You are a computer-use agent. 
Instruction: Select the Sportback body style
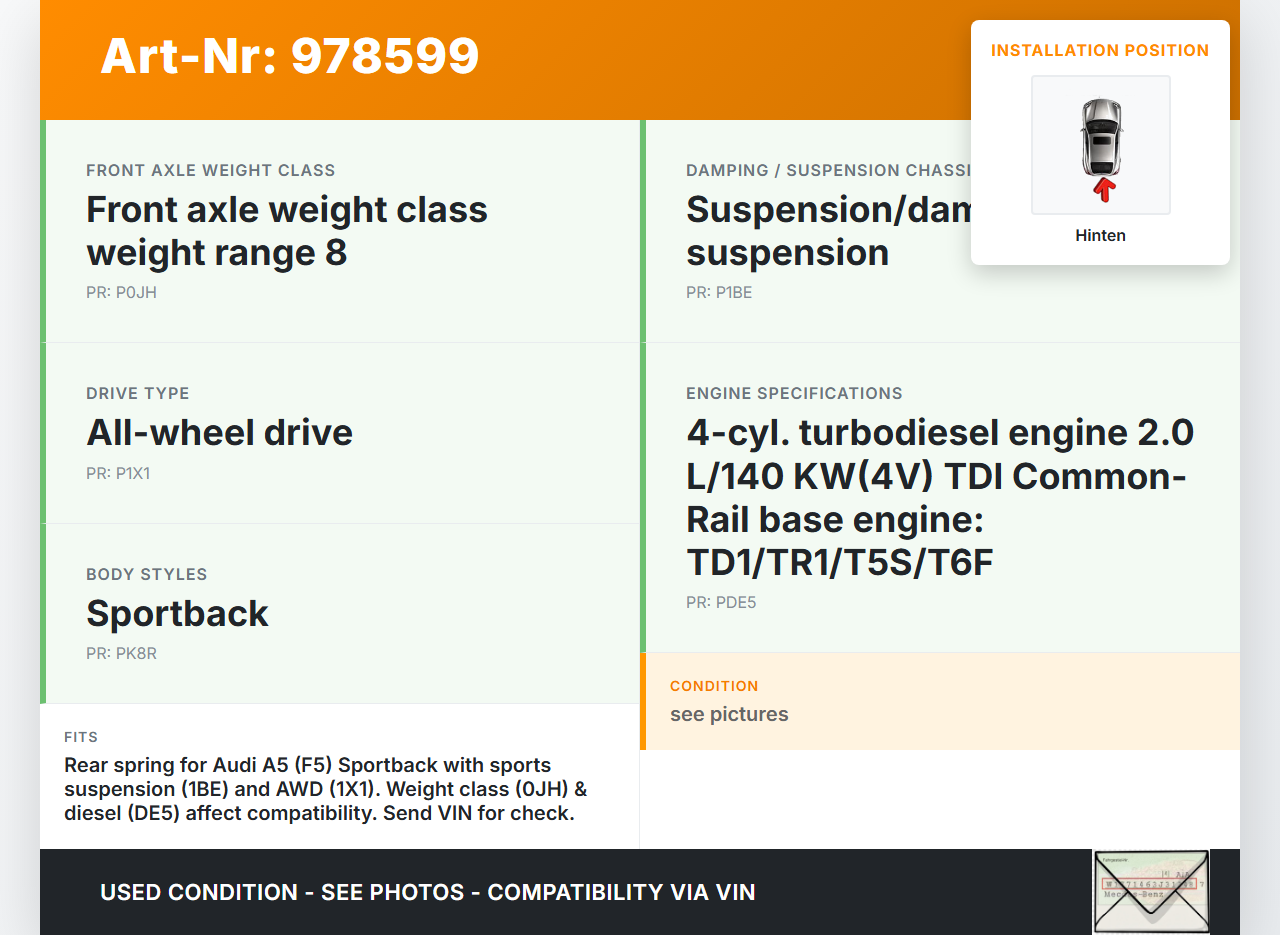[x=178, y=613]
